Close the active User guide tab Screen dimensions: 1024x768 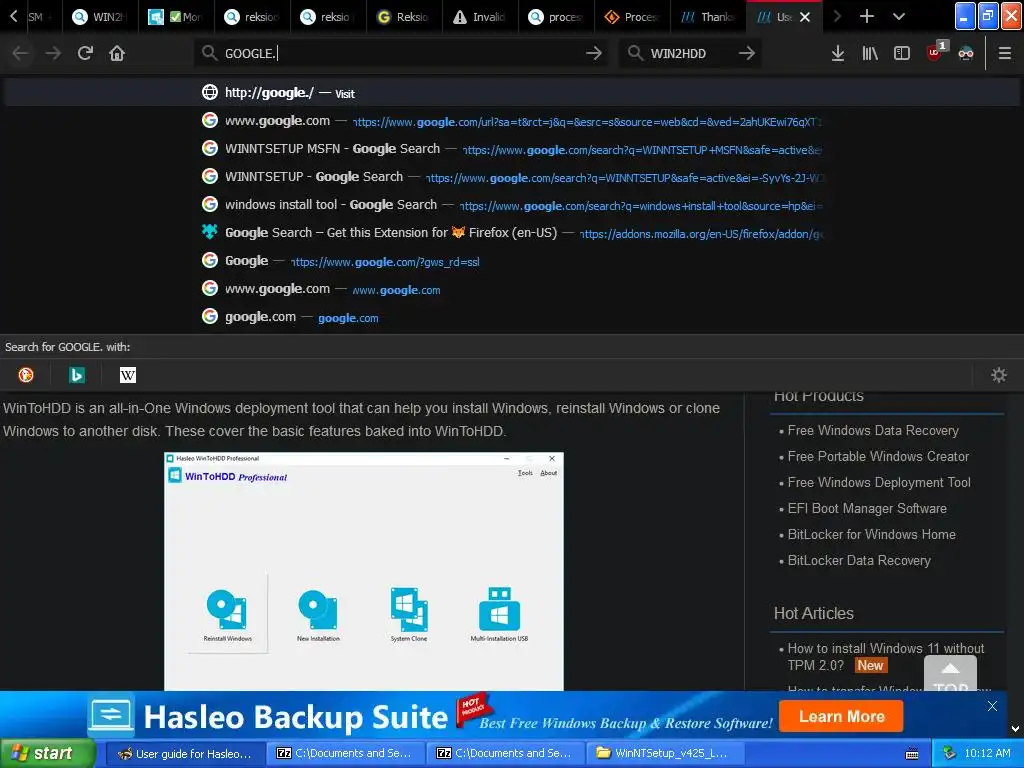tap(805, 17)
